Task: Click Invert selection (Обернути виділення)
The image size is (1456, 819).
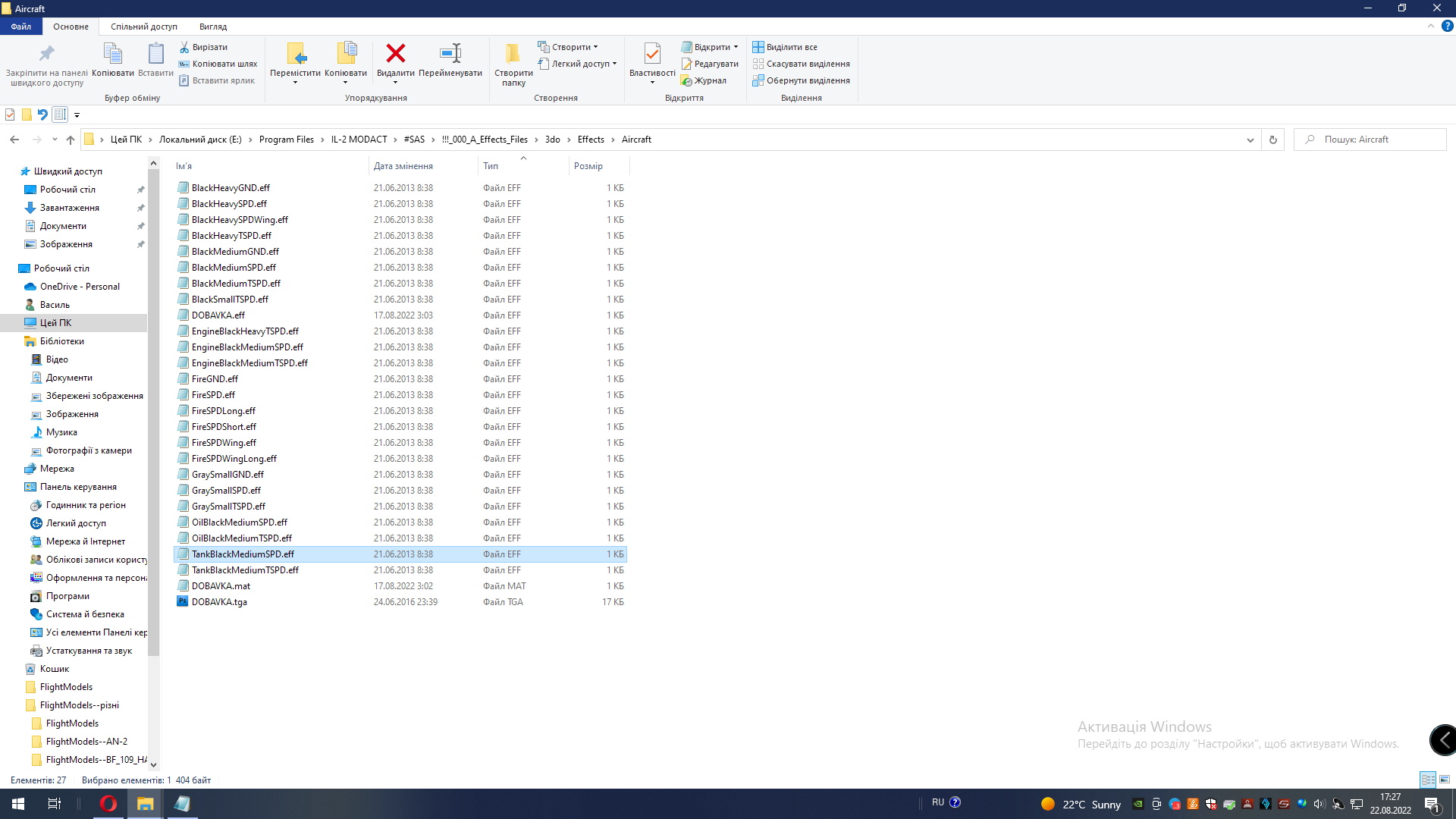Action: pos(801,80)
